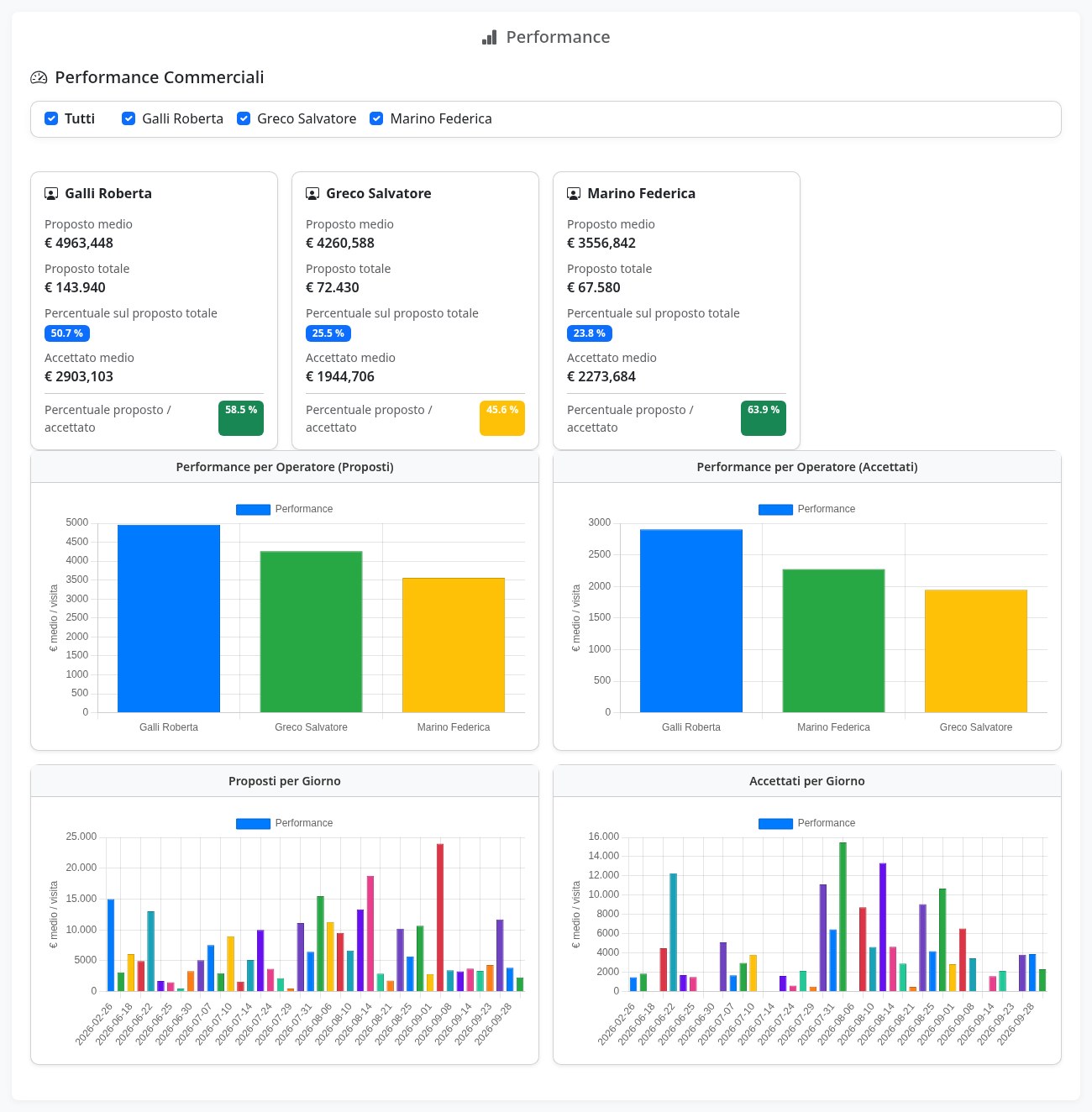Viewport: 1092px width, 1112px height.
Task: Toggle the Performance legend swatch in Accettati per Giorno
Action: click(775, 823)
